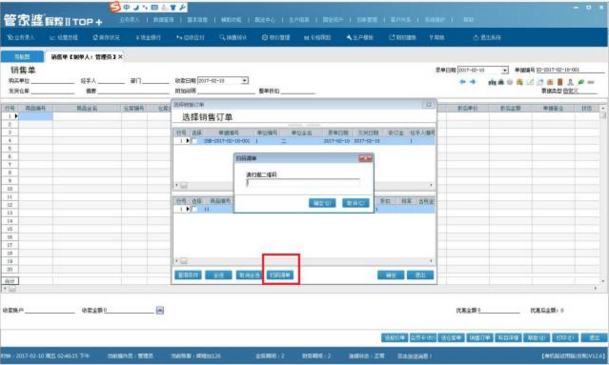The image size is (609, 365).
Task: Click the 票据类型 selector field
Action: [580, 91]
